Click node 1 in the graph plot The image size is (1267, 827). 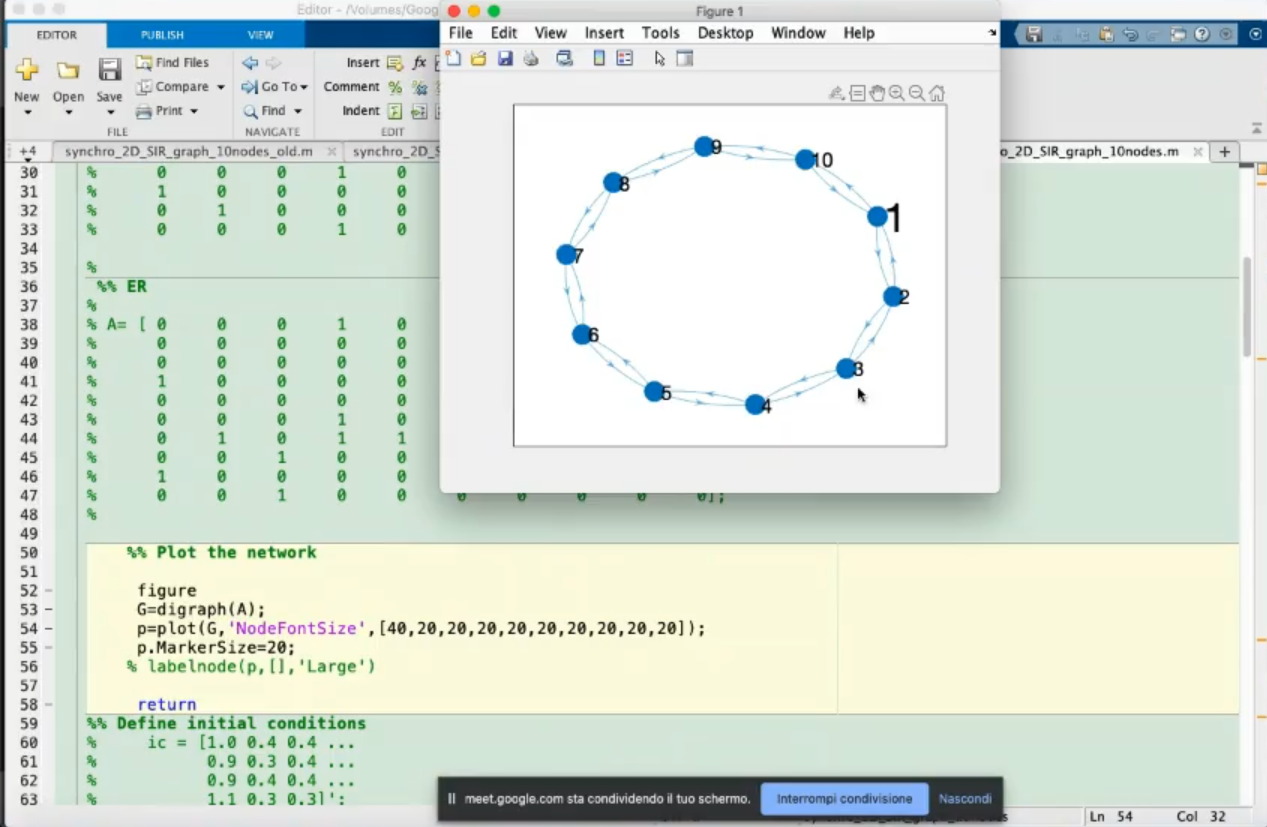click(x=877, y=216)
